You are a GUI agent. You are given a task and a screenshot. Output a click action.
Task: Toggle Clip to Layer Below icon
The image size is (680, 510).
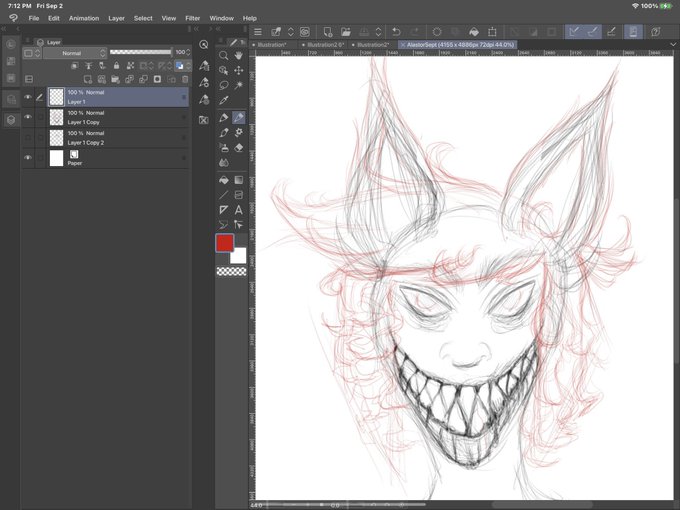pyautogui.click(x=75, y=66)
